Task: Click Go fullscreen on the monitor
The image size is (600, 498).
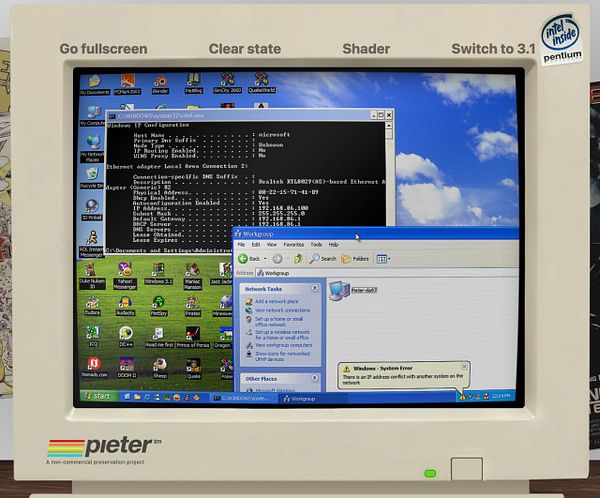Action: pos(103,49)
